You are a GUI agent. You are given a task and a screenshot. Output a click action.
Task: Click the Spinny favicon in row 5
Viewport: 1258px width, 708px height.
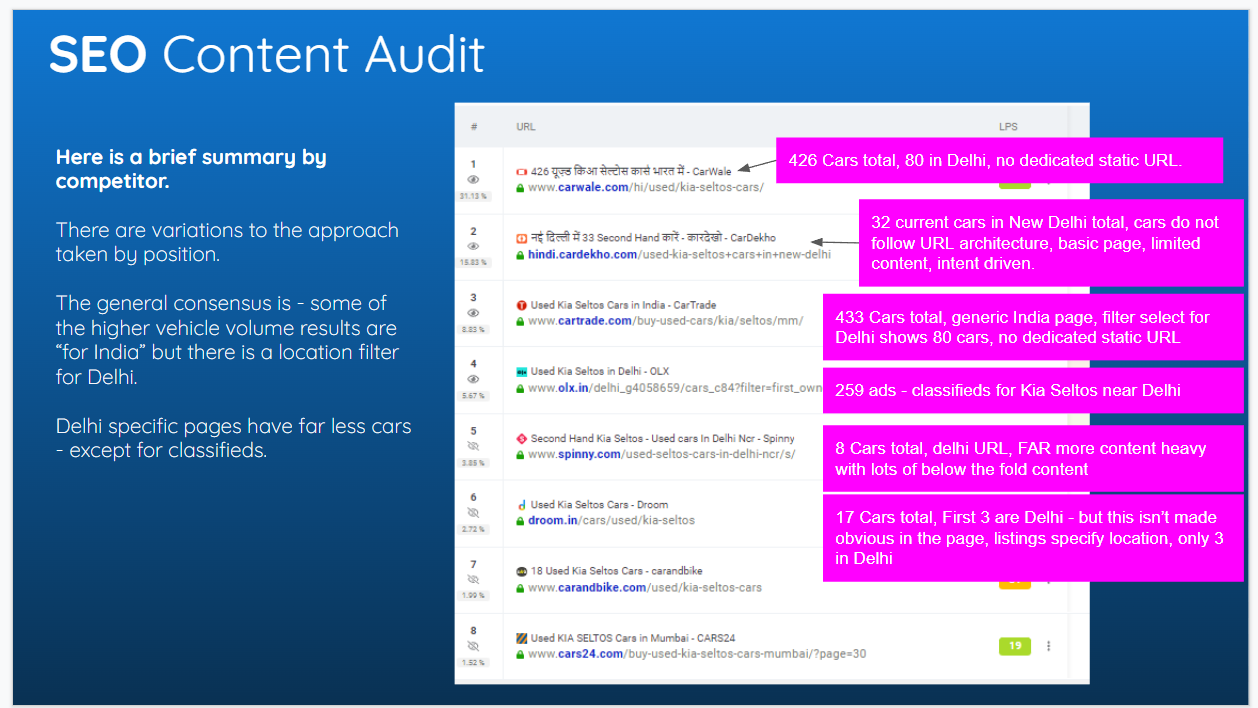[521, 439]
